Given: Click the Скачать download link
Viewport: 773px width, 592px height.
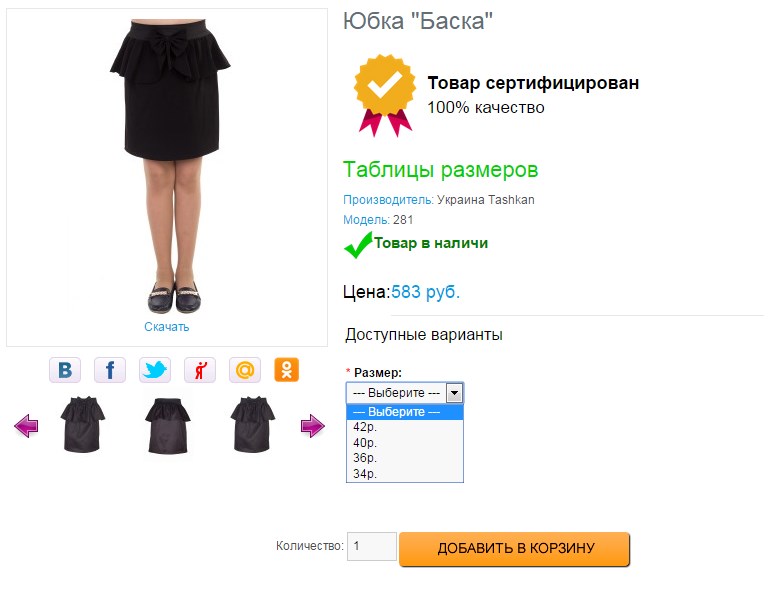Looking at the screenshot, I should point(166,327).
